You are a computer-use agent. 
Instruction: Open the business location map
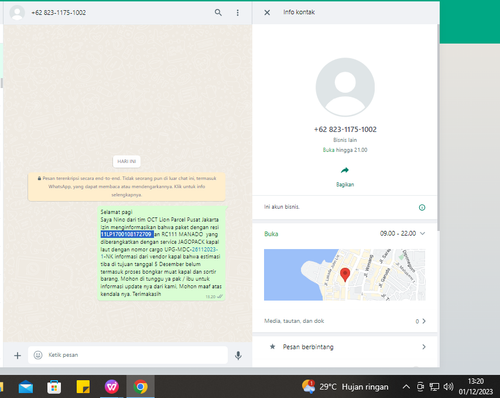345,275
